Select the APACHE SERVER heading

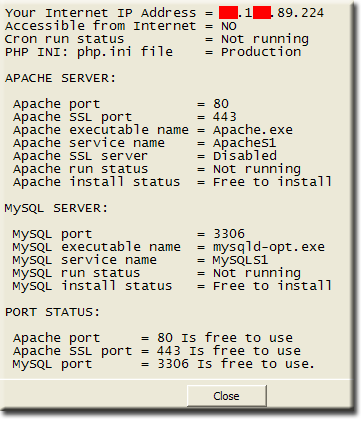tap(60, 78)
